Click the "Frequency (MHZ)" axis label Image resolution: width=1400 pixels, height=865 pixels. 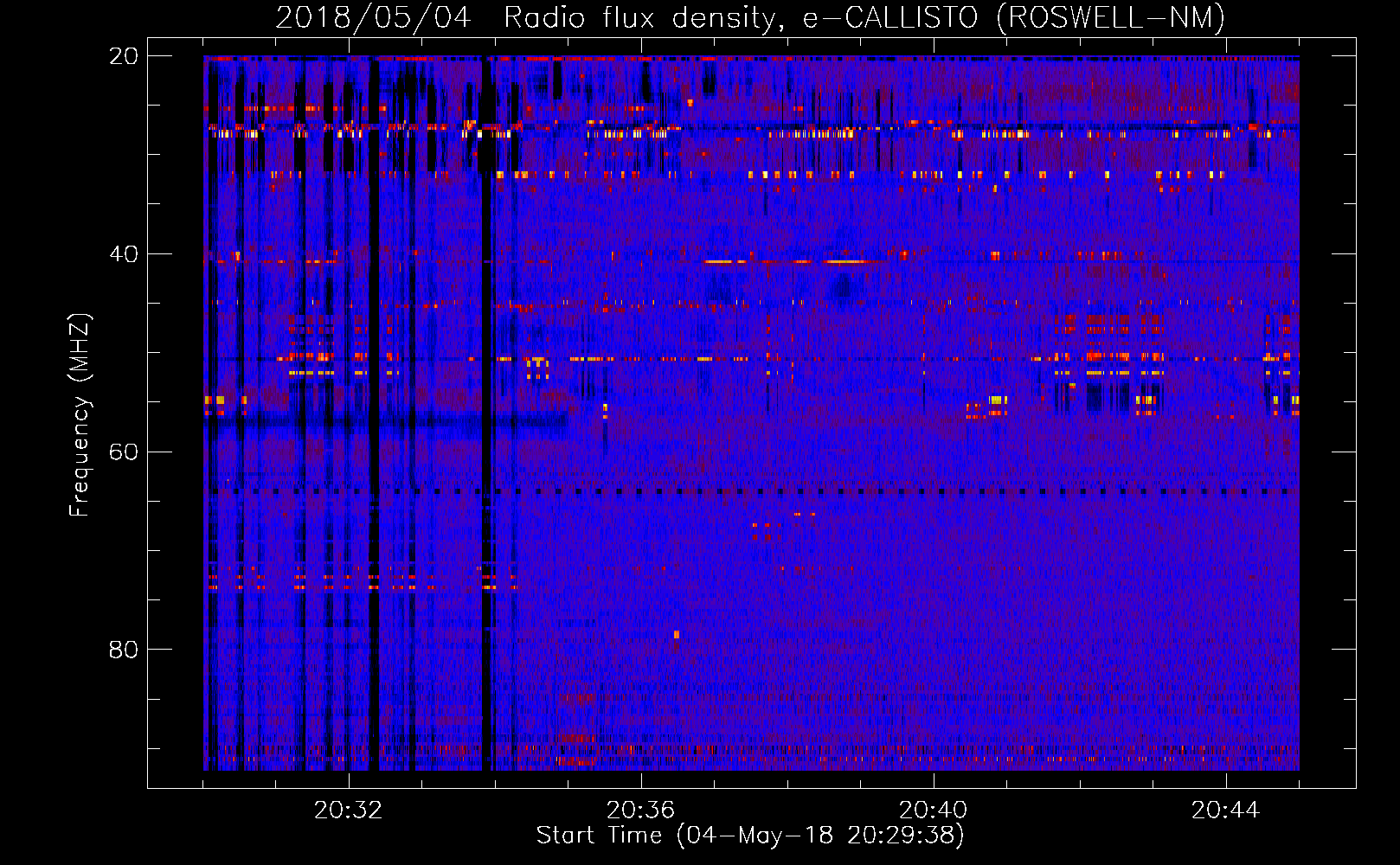pos(80,415)
